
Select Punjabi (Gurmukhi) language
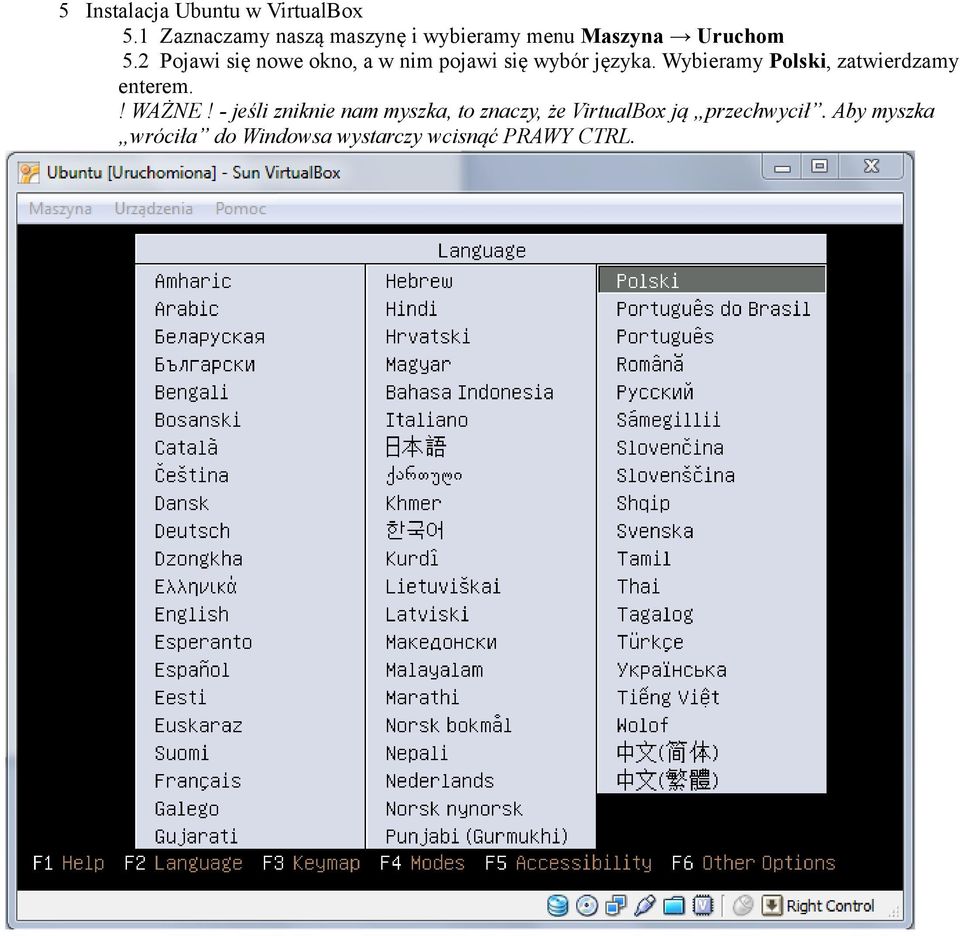tap(477, 836)
